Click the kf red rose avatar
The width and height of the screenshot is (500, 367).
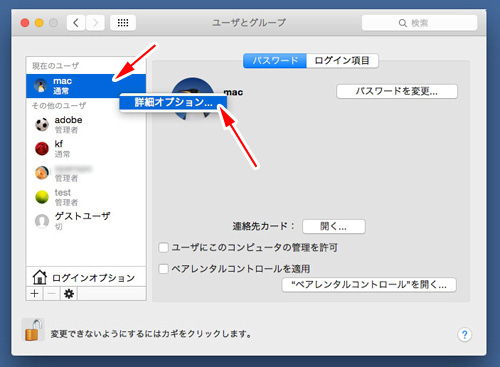[x=42, y=149]
